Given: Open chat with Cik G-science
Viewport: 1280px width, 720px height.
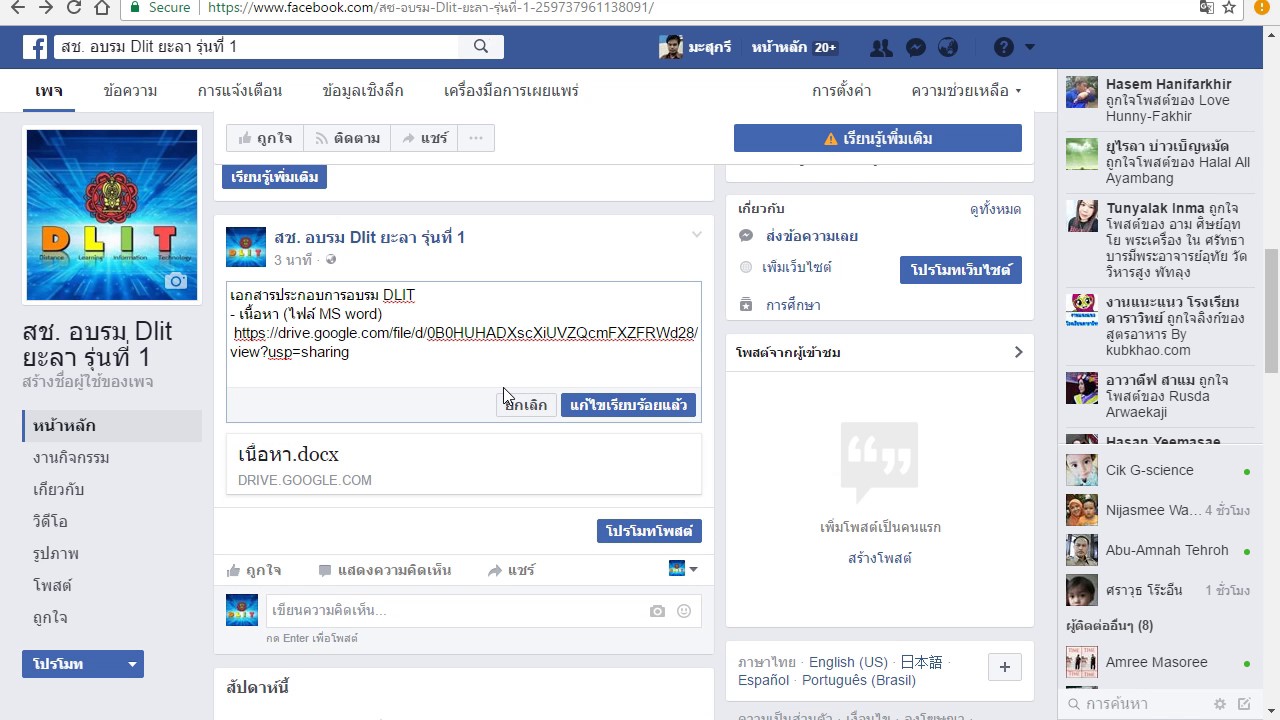Looking at the screenshot, I should pyautogui.click(x=1159, y=470).
